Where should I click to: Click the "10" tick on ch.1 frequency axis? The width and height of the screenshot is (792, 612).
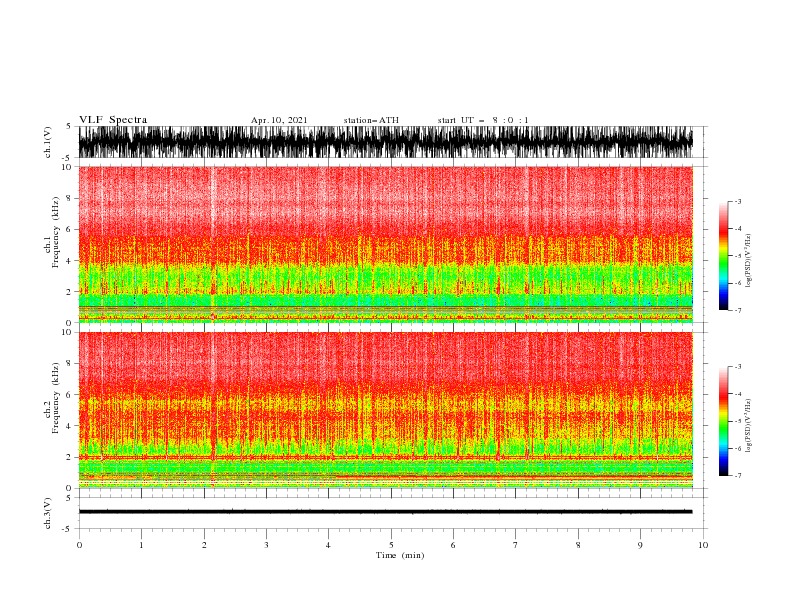click(67, 167)
